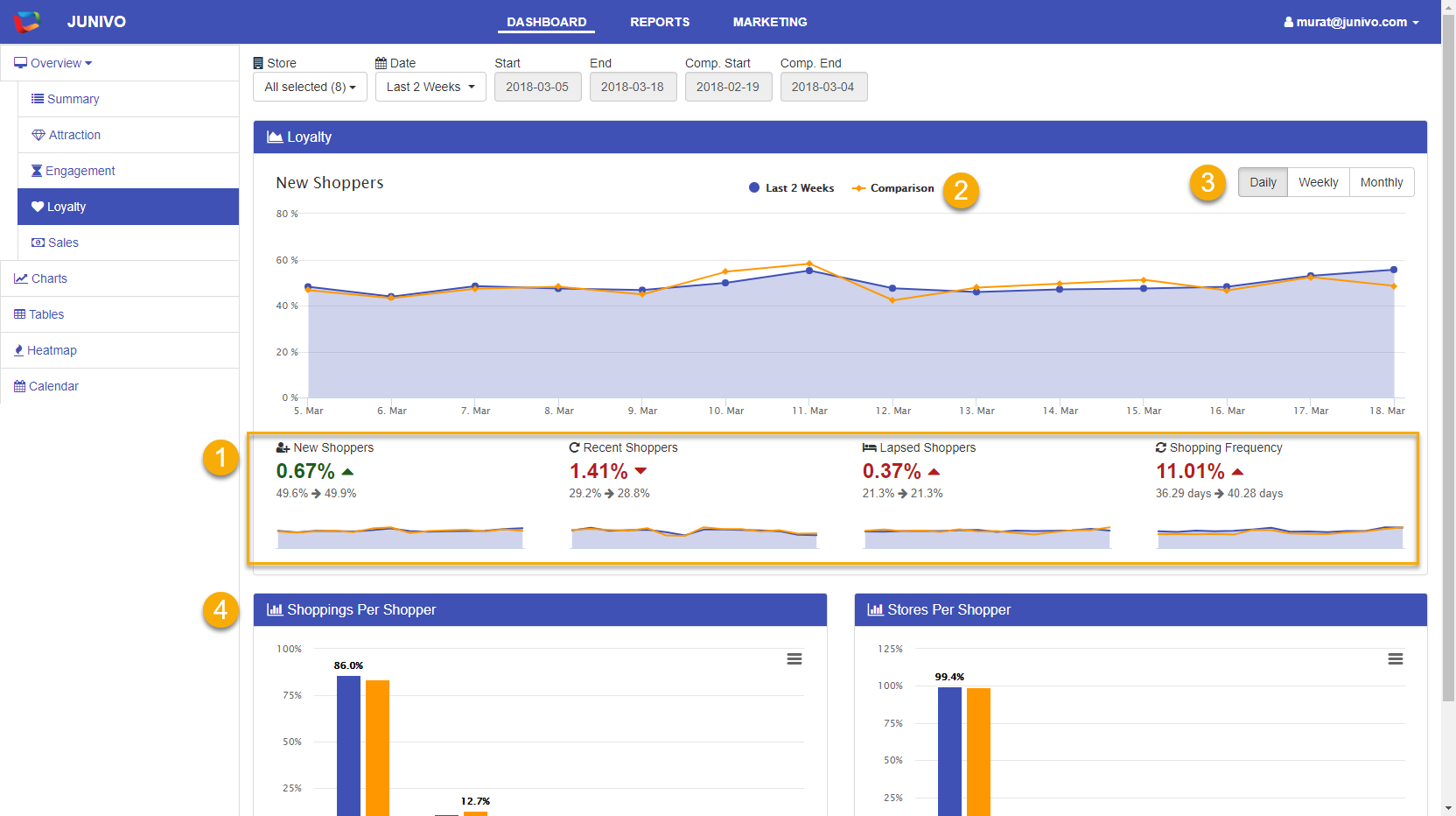The image size is (1456, 816).
Task: Click the Calendar icon in sidebar
Action: tap(19, 386)
